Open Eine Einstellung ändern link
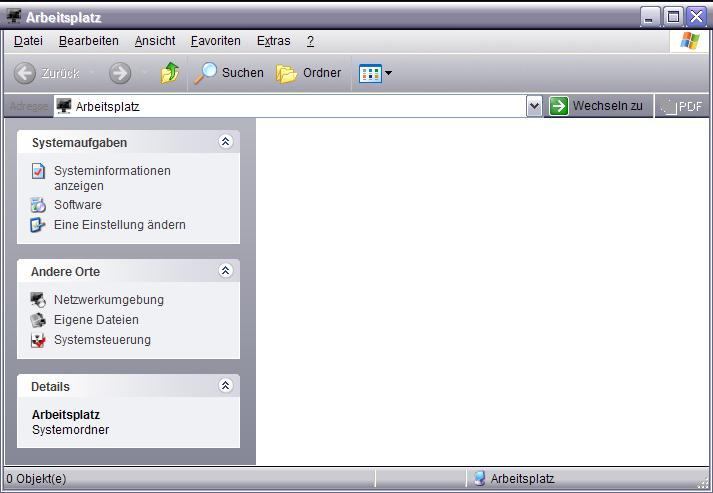 [120, 225]
